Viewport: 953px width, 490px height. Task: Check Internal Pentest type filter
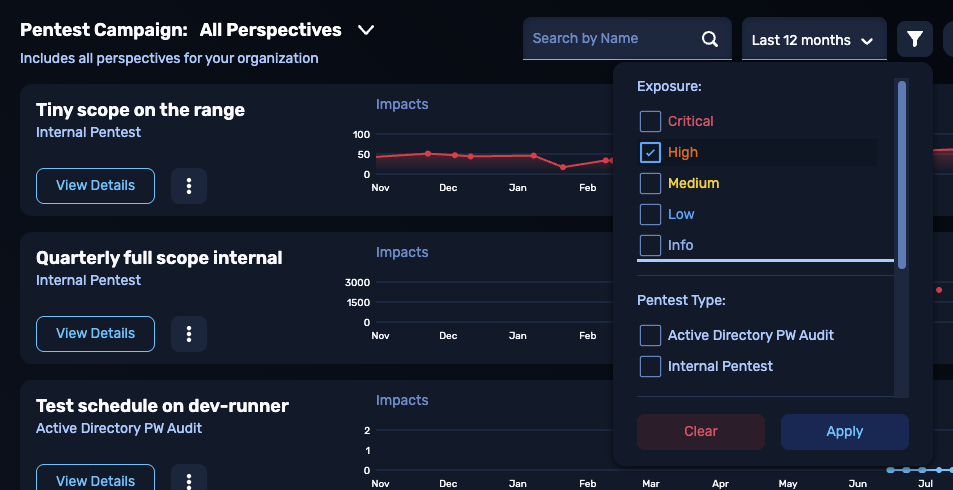click(x=650, y=366)
